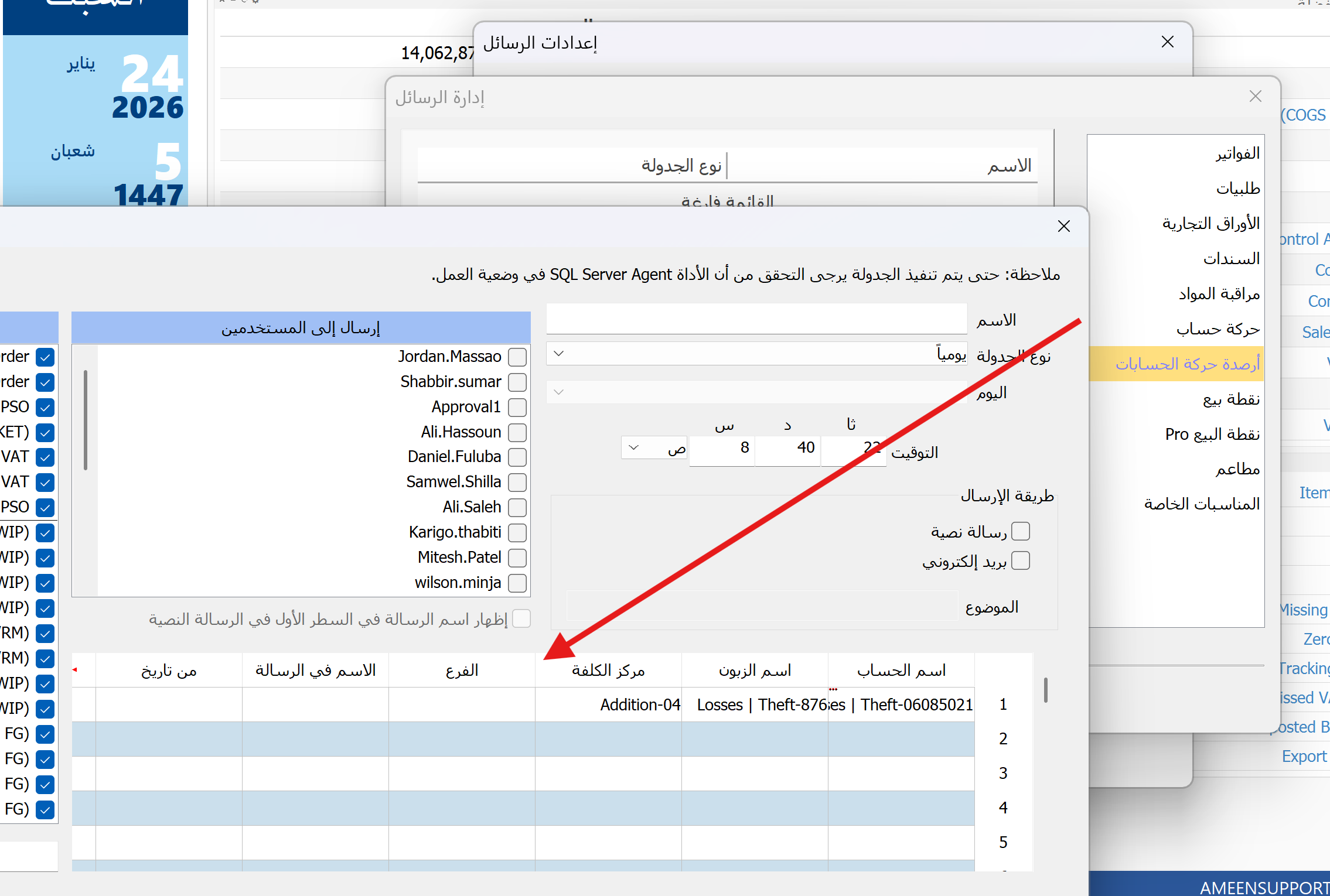Select the Addition-04 cost center cell
Image resolution: width=1330 pixels, height=896 pixels.
(x=608, y=705)
